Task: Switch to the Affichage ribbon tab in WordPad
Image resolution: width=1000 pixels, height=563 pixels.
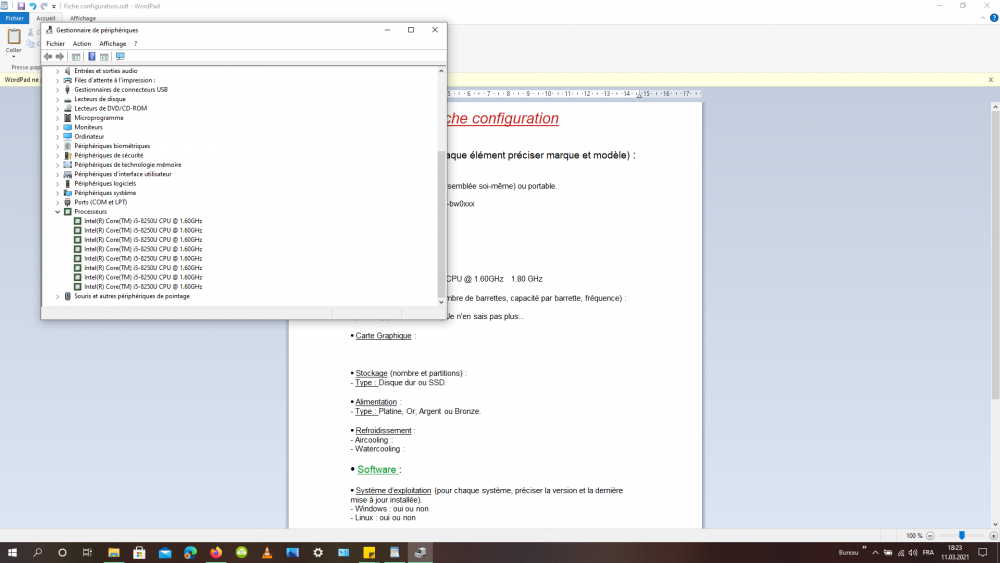Action: pyautogui.click(x=82, y=18)
